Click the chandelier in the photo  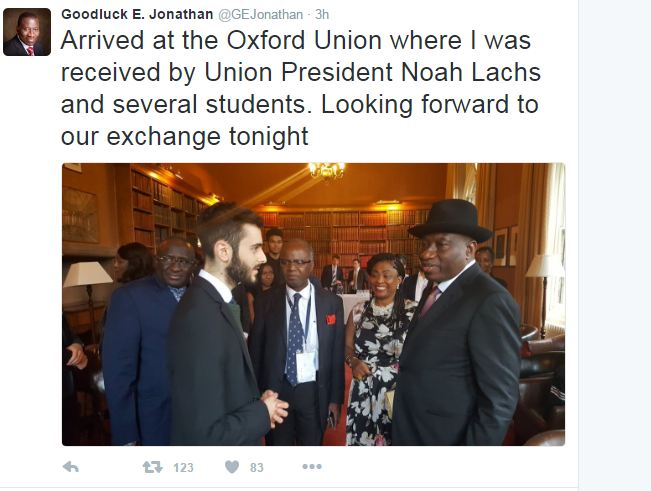coord(326,171)
